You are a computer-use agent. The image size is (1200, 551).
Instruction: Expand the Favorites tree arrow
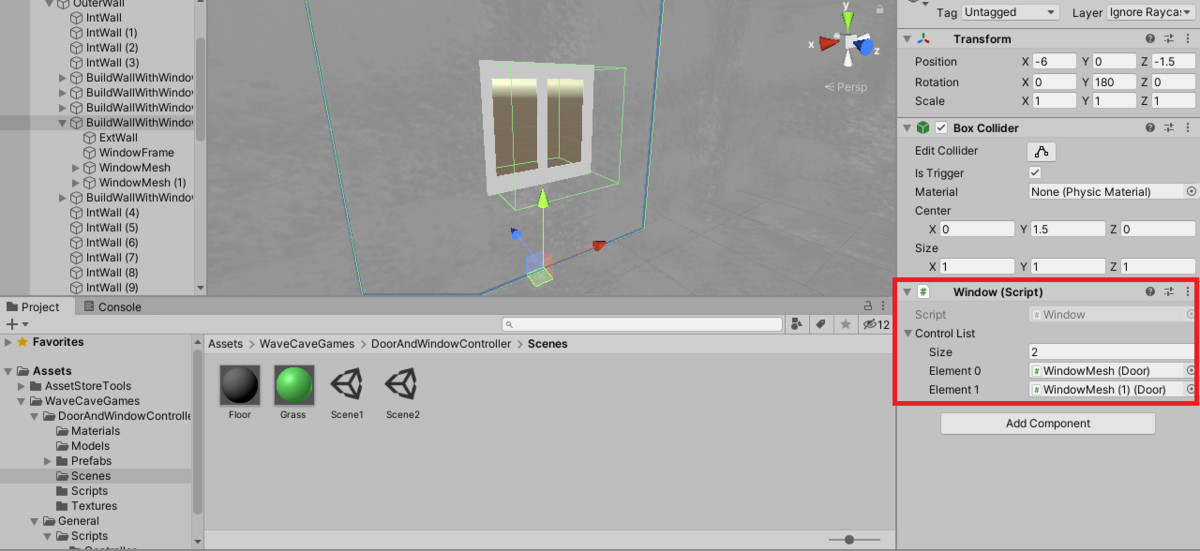[9, 342]
